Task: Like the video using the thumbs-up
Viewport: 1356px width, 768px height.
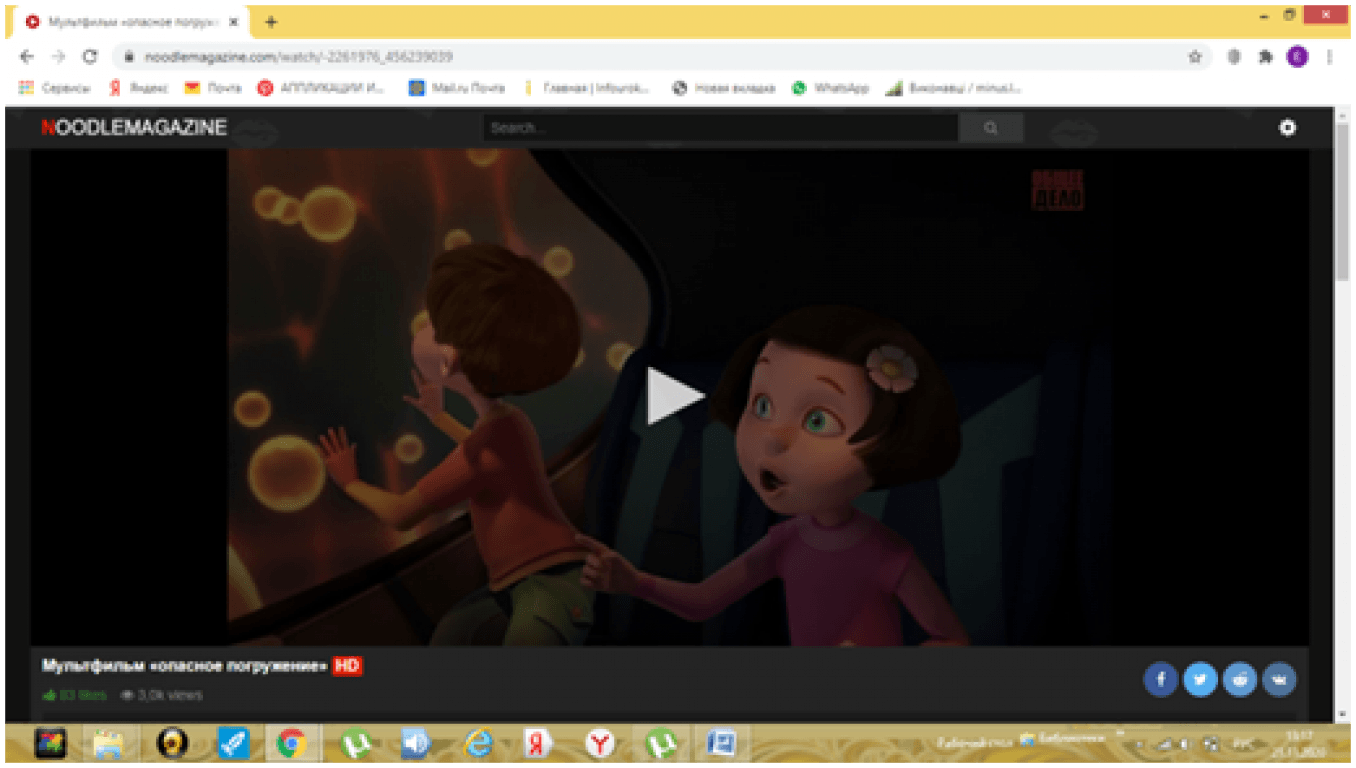Action: coord(49,695)
